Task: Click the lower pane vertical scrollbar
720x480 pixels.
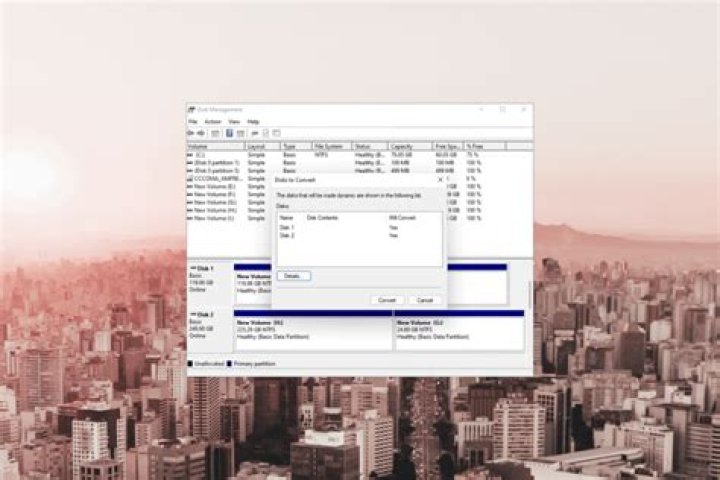Action: pos(530,294)
